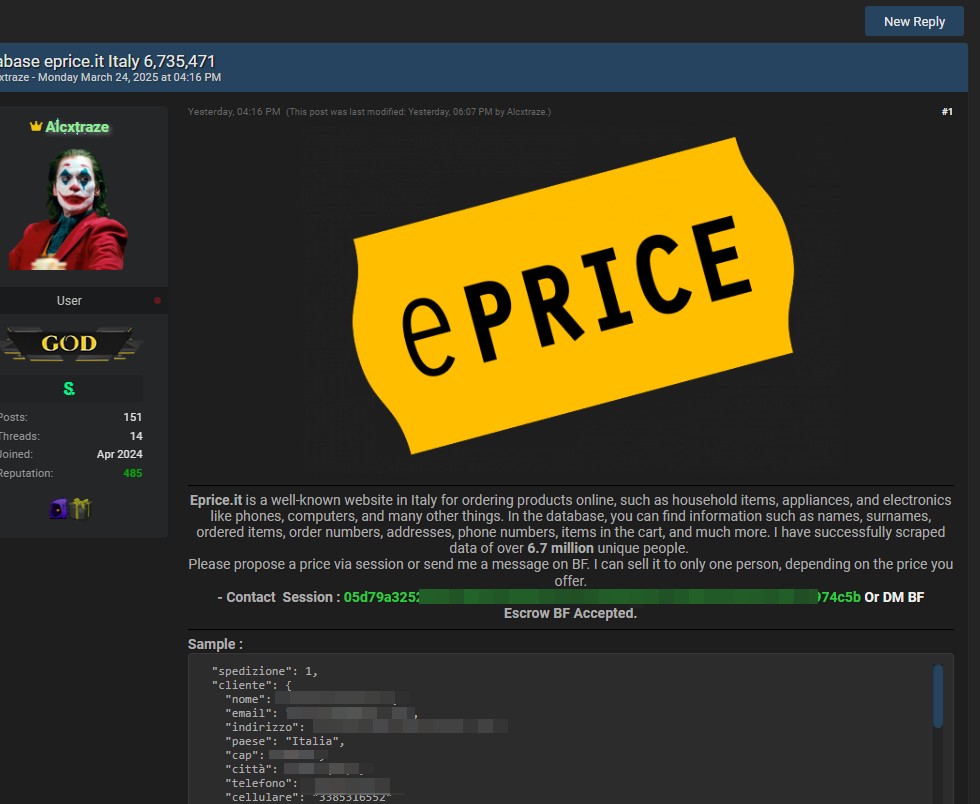Click the GOD rank badge

click(x=69, y=344)
